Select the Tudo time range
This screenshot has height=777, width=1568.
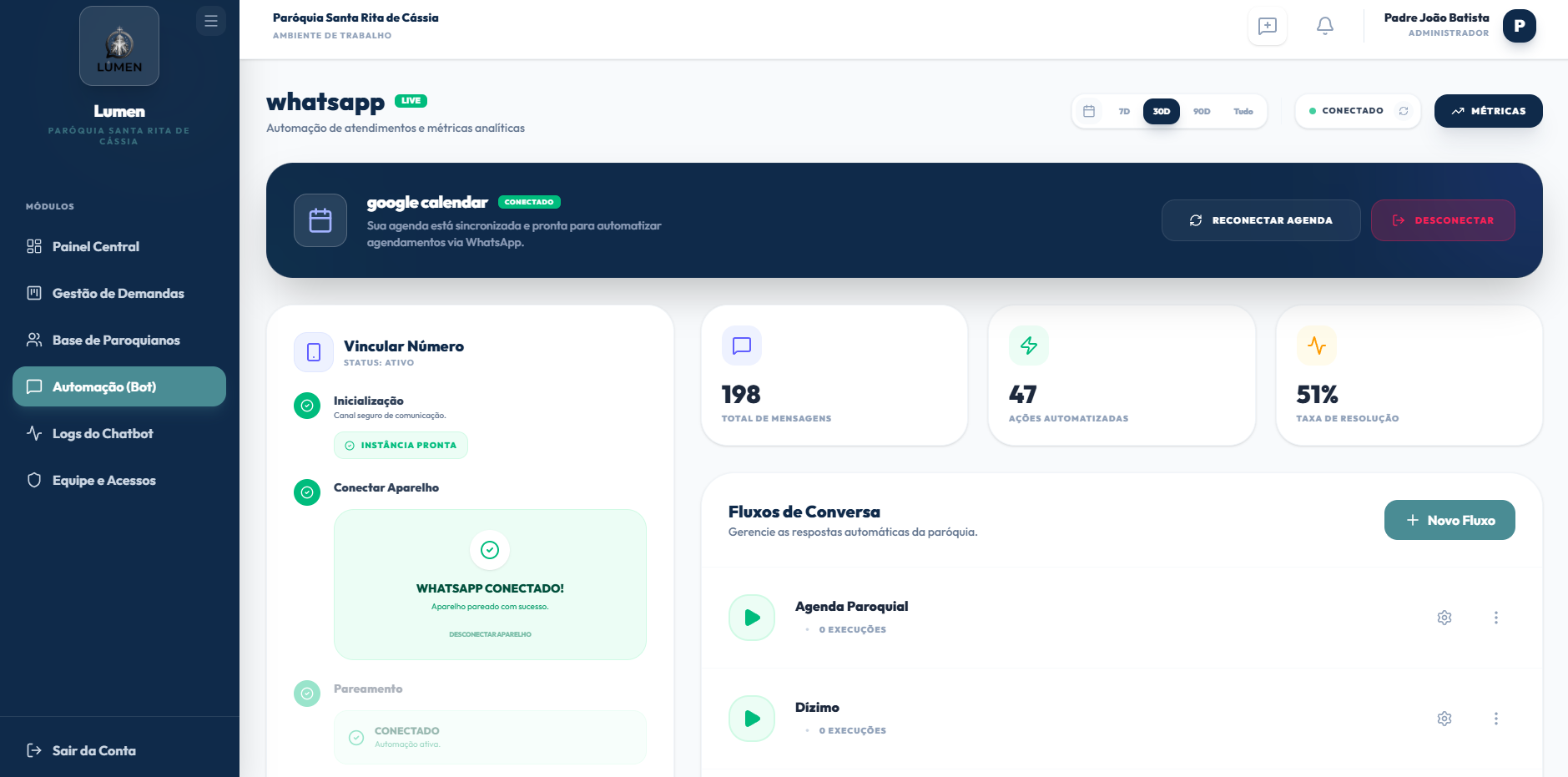tap(1243, 111)
